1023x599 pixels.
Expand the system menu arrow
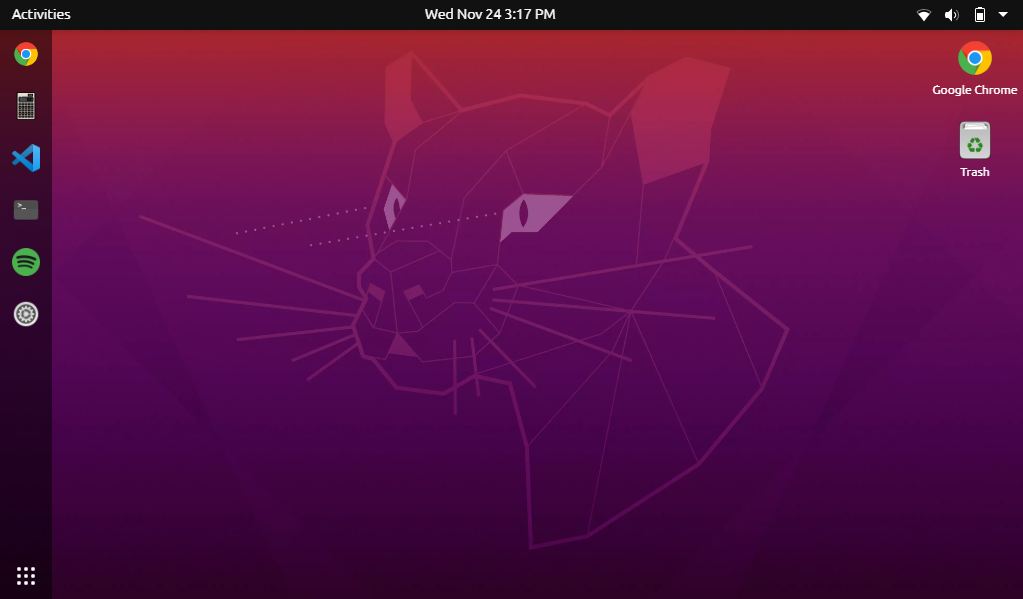click(1003, 14)
